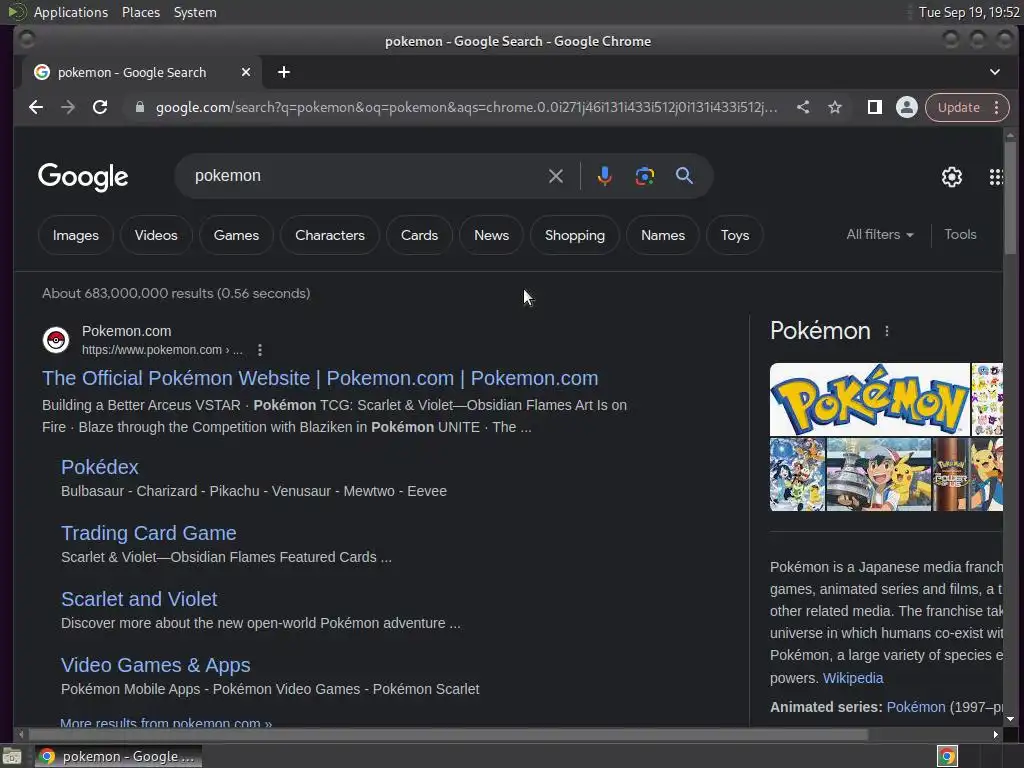Open Google quick settings gear
The image size is (1024, 768).
(x=952, y=177)
